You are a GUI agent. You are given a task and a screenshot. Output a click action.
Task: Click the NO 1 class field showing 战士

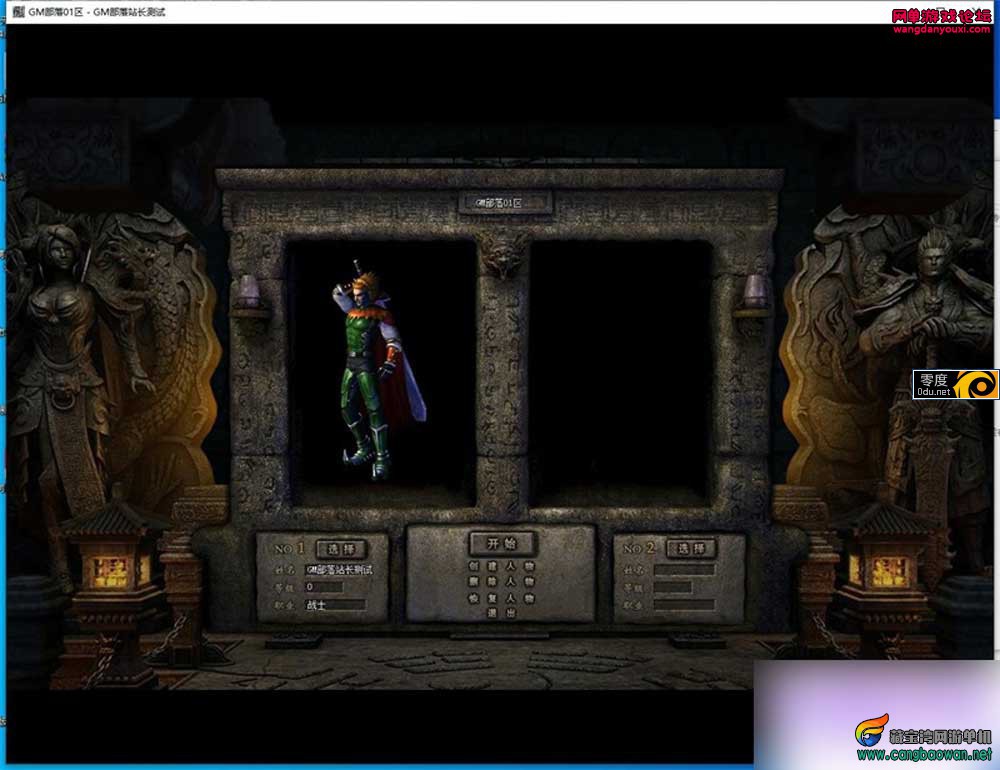click(x=335, y=605)
